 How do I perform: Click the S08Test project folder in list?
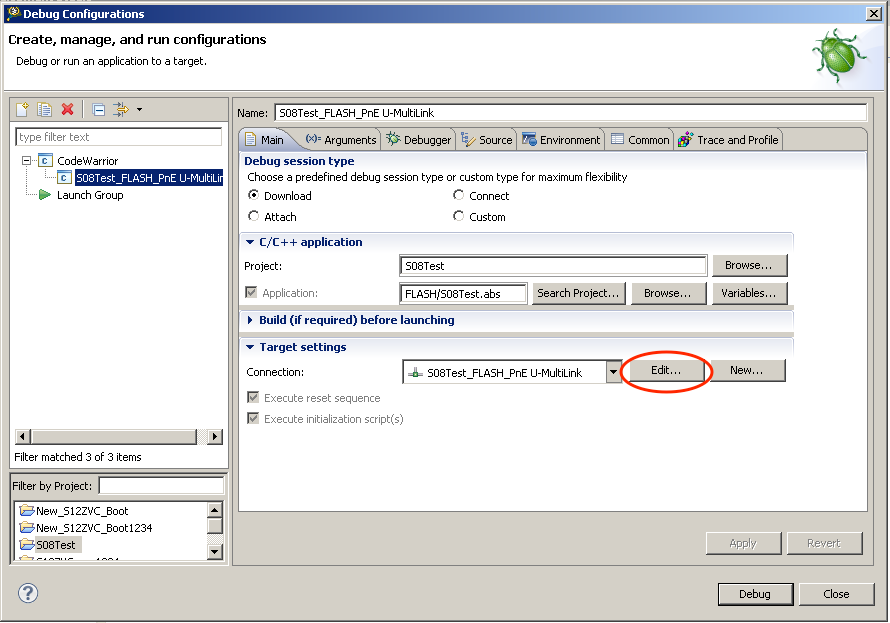[56, 545]
